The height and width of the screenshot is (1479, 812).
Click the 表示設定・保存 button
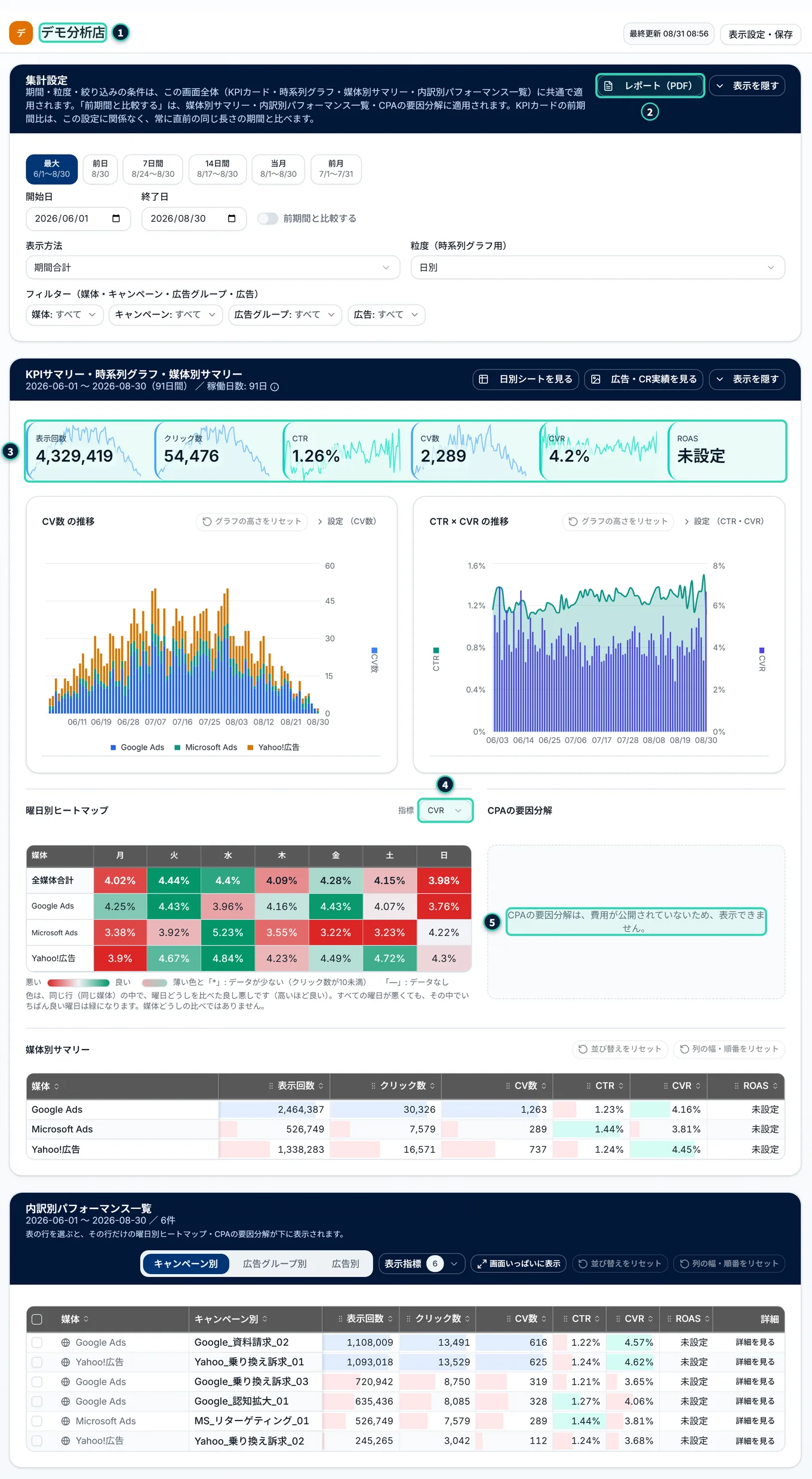[760, 34]
